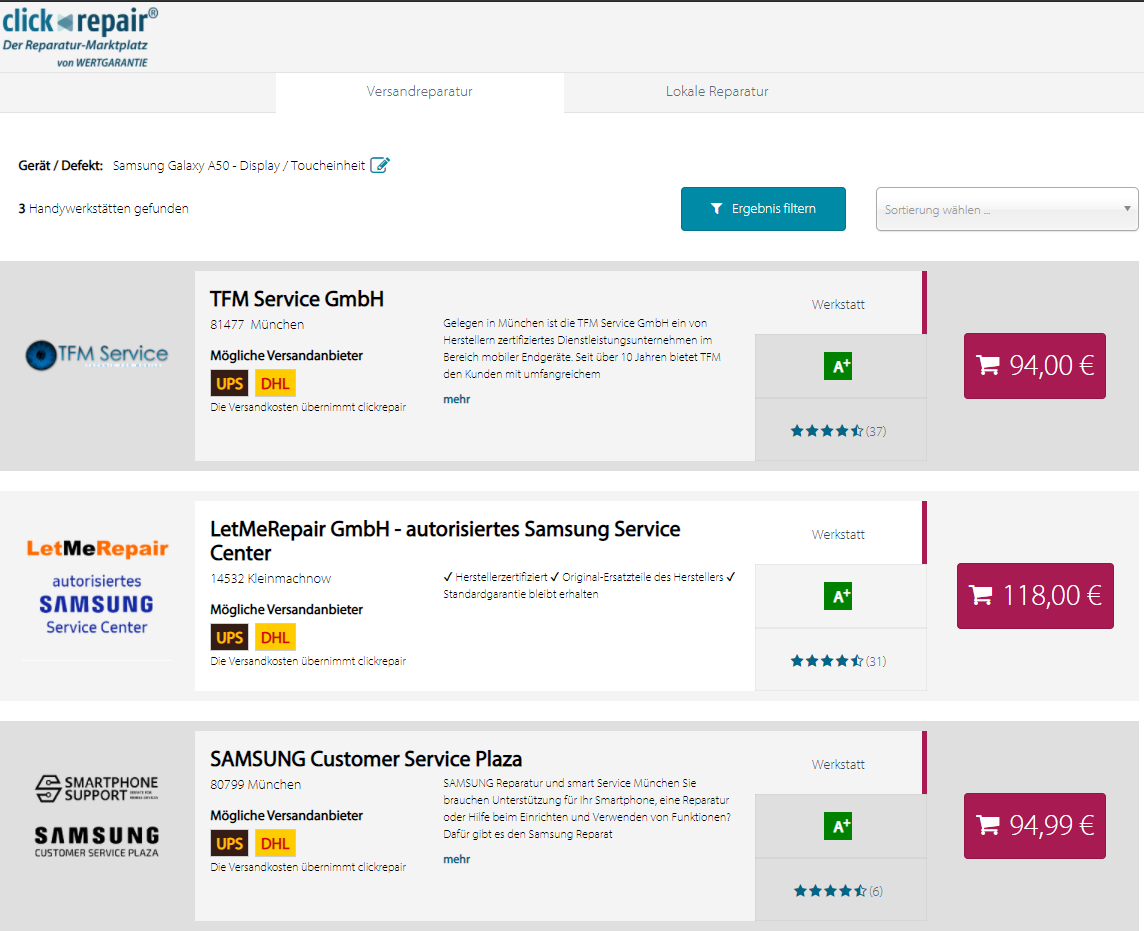The image size is (1144, 931).
Task: Click A+ badge for SAMSUNG Customer Service Plaza
Action: (x=838, y=826)
